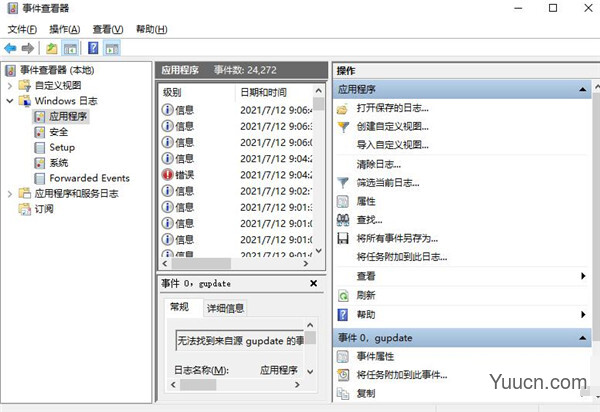Click the 日期和时间 column header
The image size is (600, 412).
pos(274,92)
